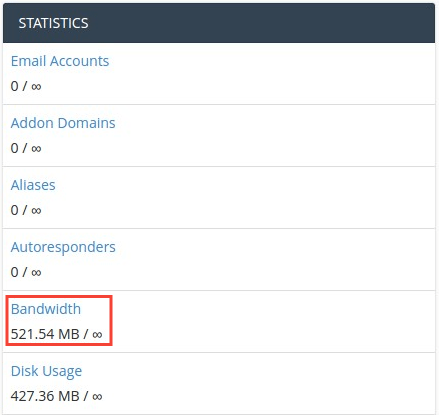Click the zero count under Autoresponders

15,272
